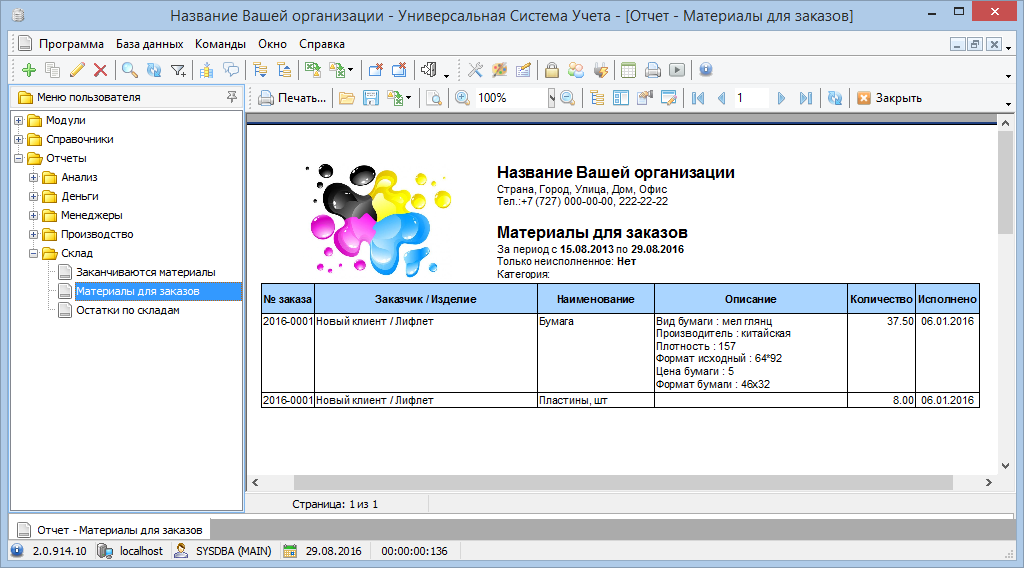The height and width of the screenshot is (568, 1024).
Task: Click the save diskette icon in report toolbar
Action: pos(370,98)
